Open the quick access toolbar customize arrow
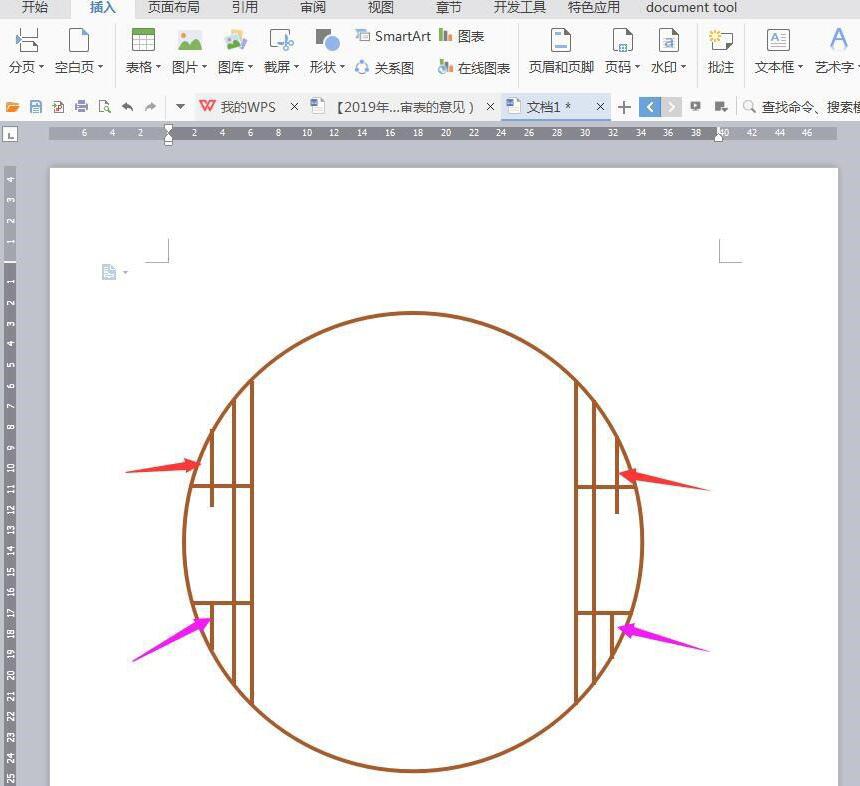The height and width of the screenshot is (786, 860). coord(180,106)
